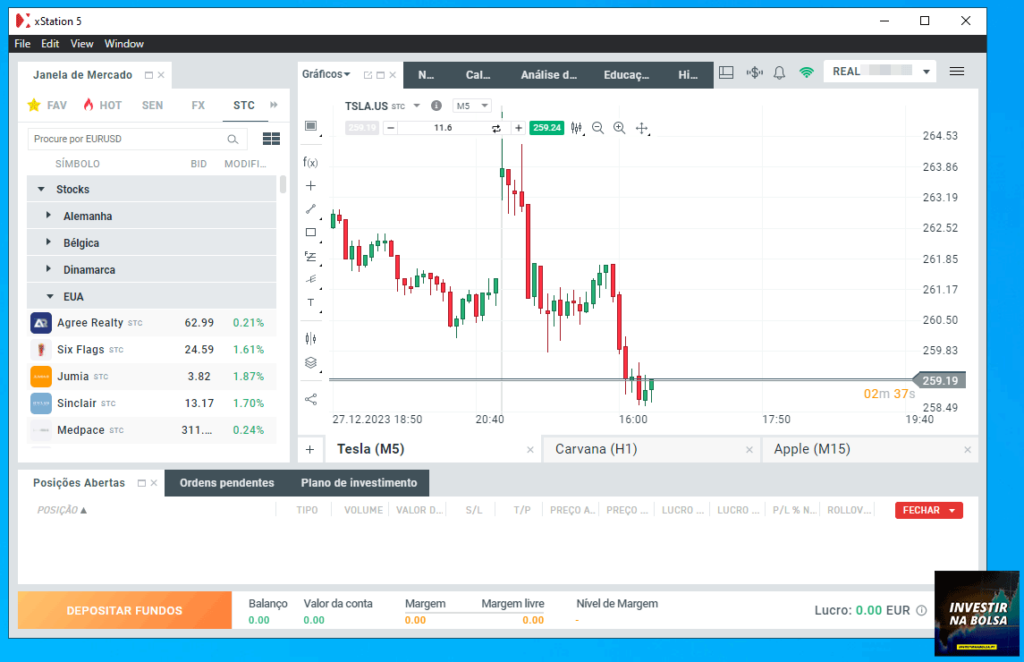Open TSLA.US instrument info icon
Screen dimensions: 1024x662
coord(436,106)
